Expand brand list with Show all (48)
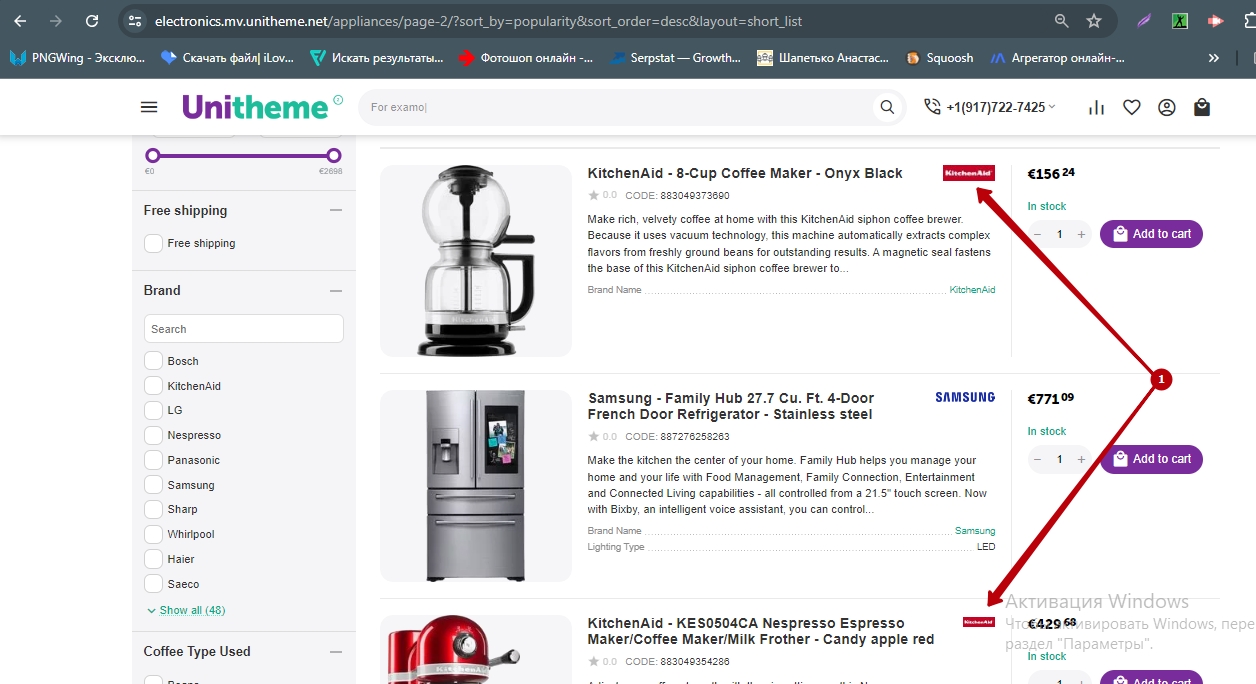The image size is (1256, 684). tap(186, 610)
